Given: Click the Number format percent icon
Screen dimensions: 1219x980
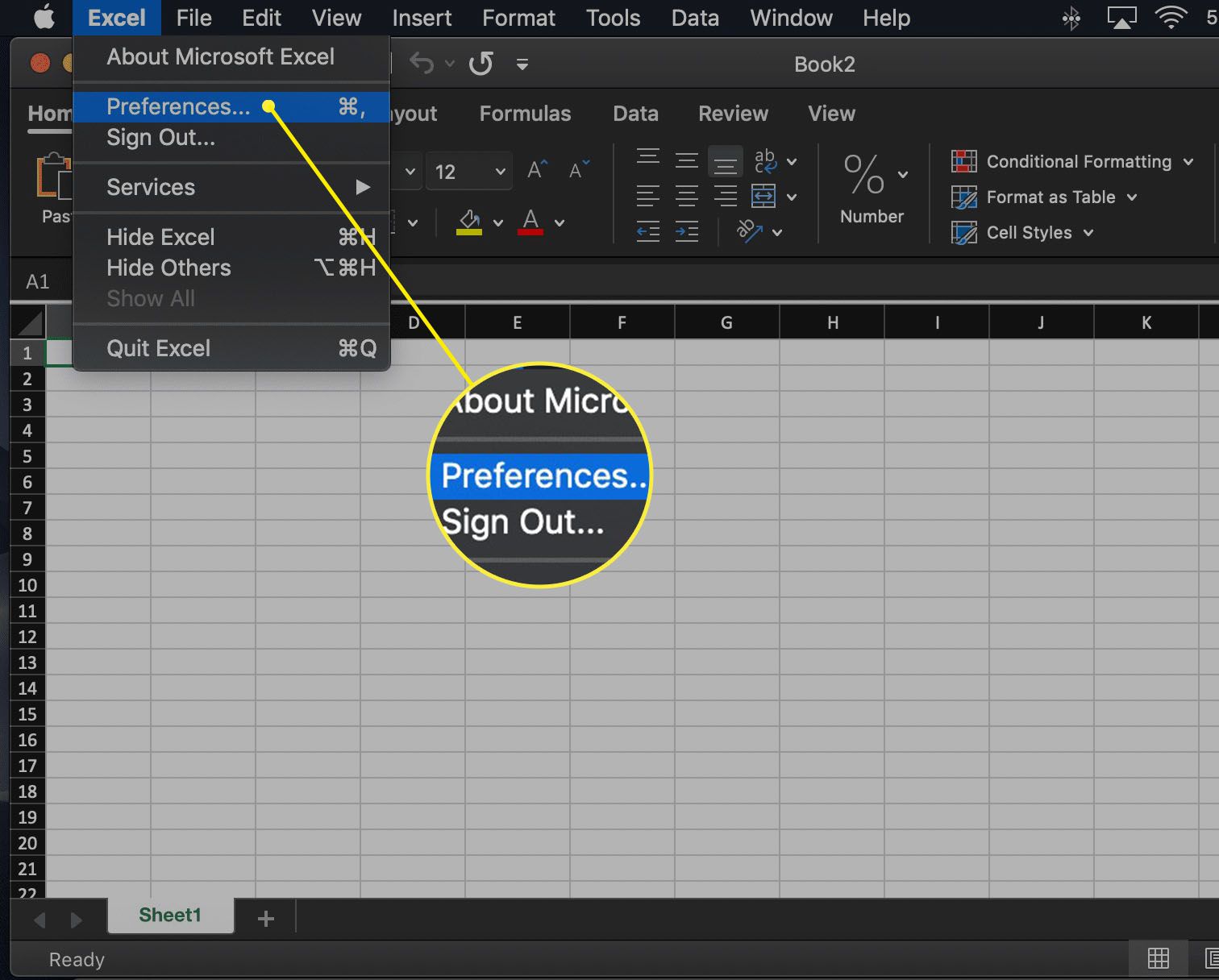Looking at the screenshot, I should [864, 173].
